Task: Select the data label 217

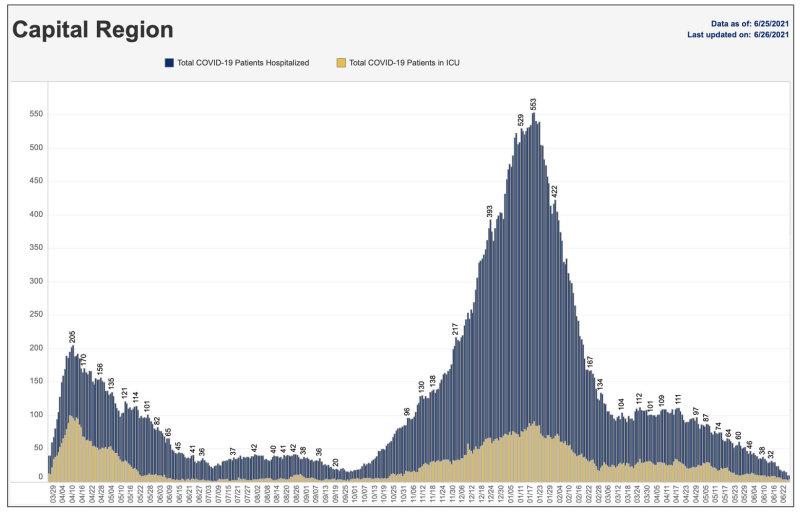Action: coord(455,329)
